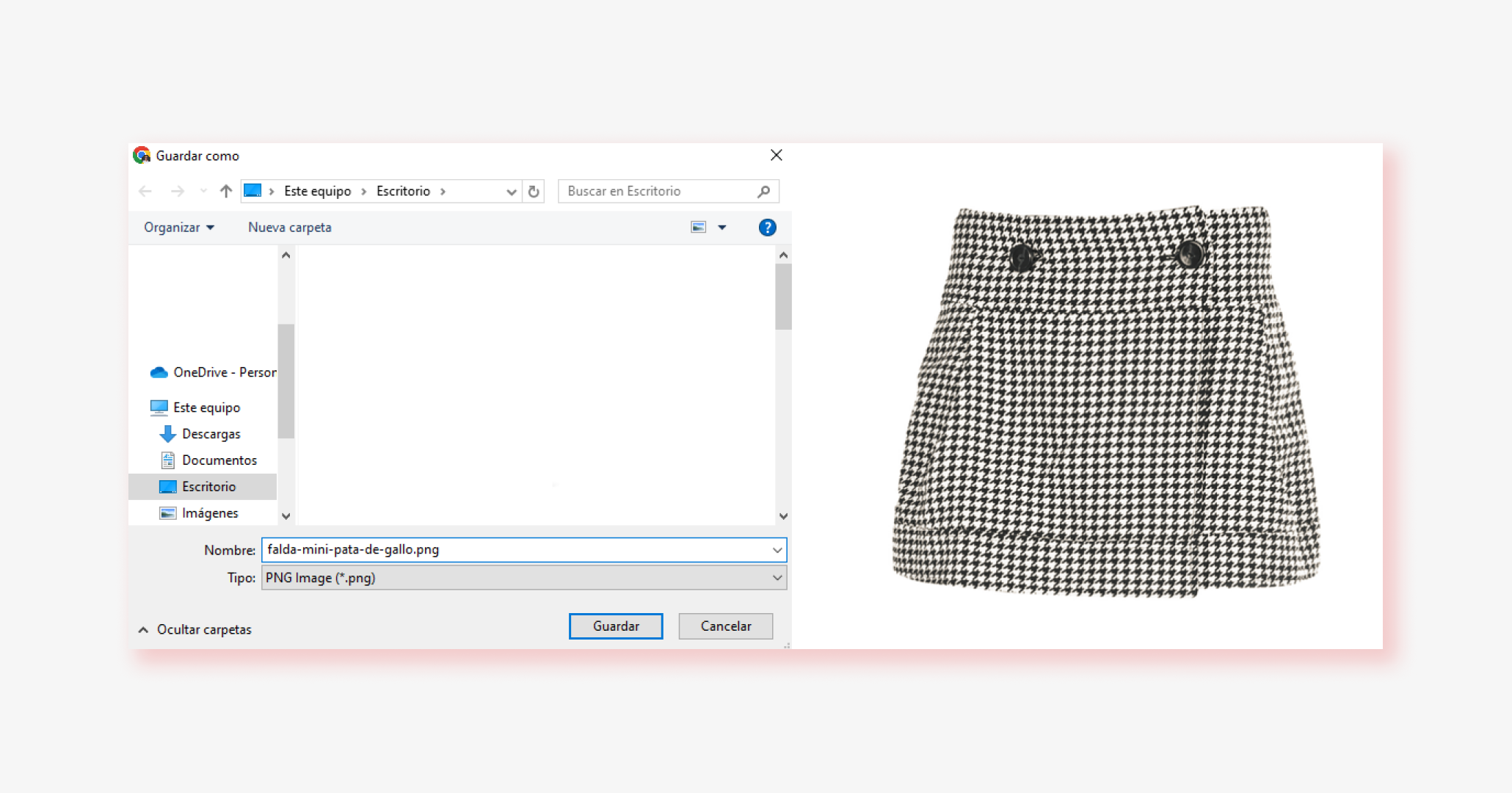
Task: Expand the Escritorio breadcrumb chevron
Action: click(443, 191)
